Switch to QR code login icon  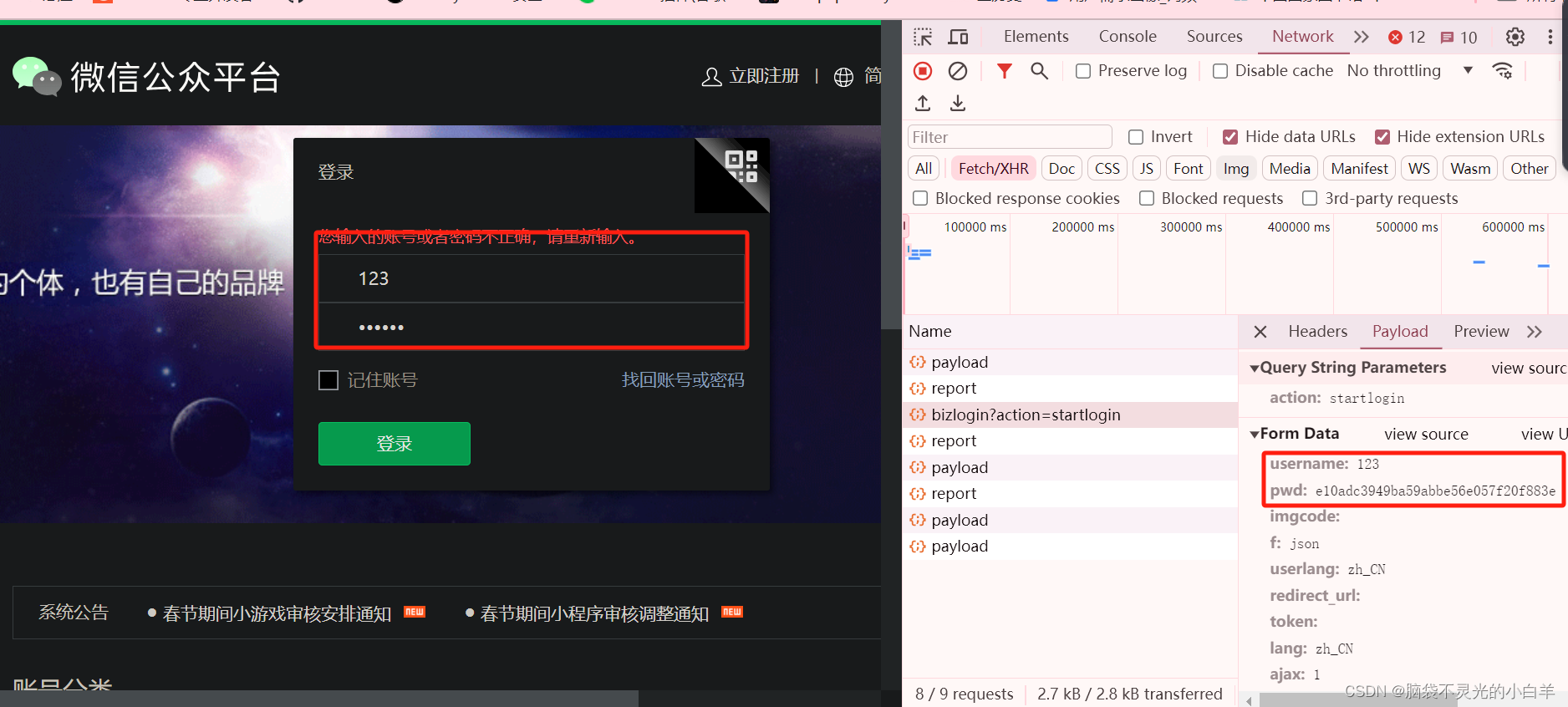click(741, 167)
